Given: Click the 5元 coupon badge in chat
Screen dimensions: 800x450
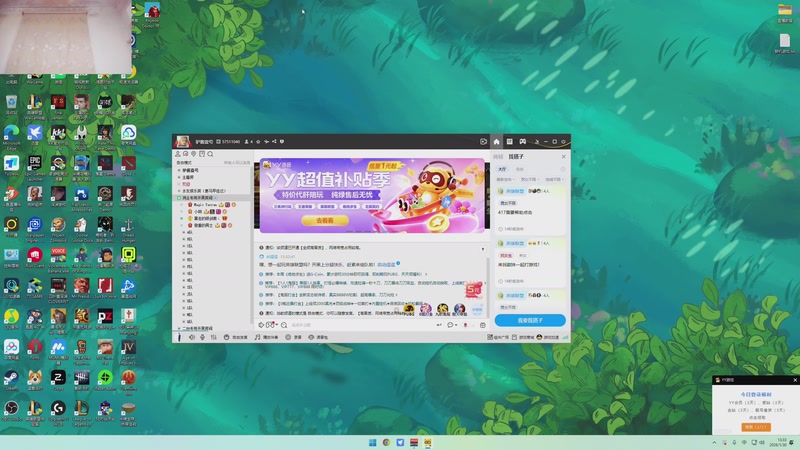Looking at the screenshot, I should coord(473,290).
